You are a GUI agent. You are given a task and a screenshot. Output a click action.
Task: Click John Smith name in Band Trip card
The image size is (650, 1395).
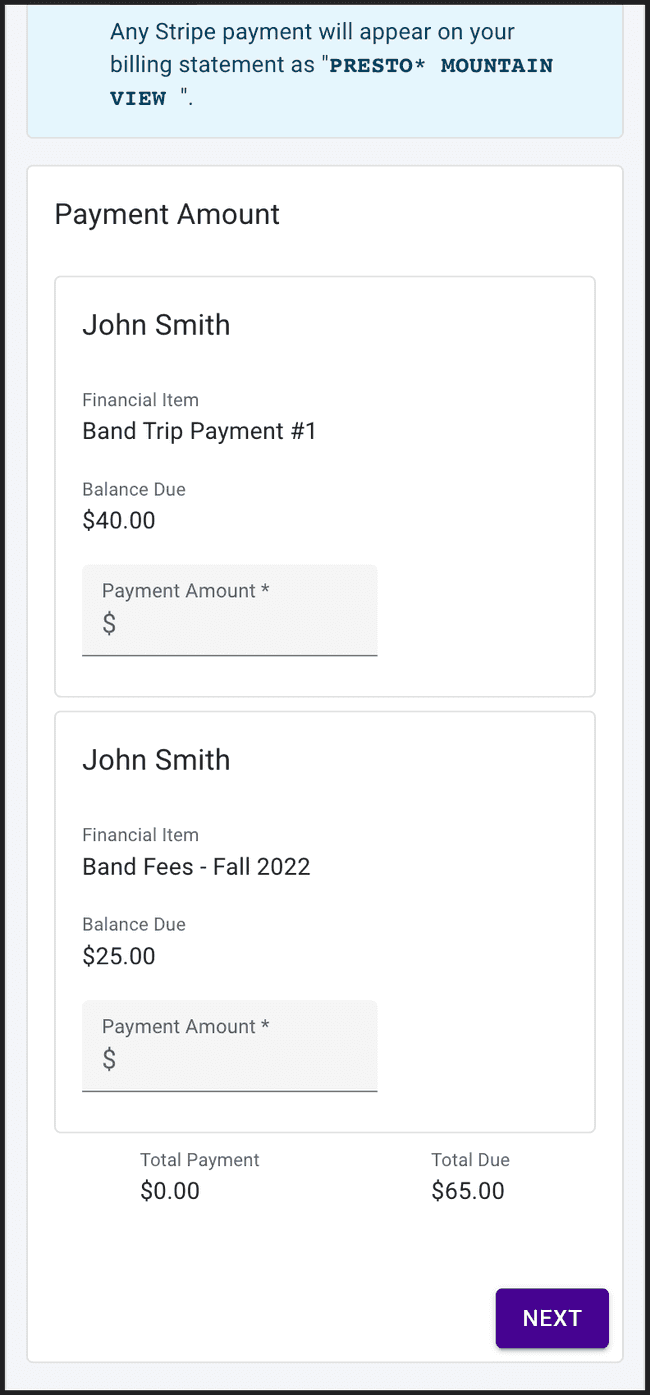pos(156,325)
